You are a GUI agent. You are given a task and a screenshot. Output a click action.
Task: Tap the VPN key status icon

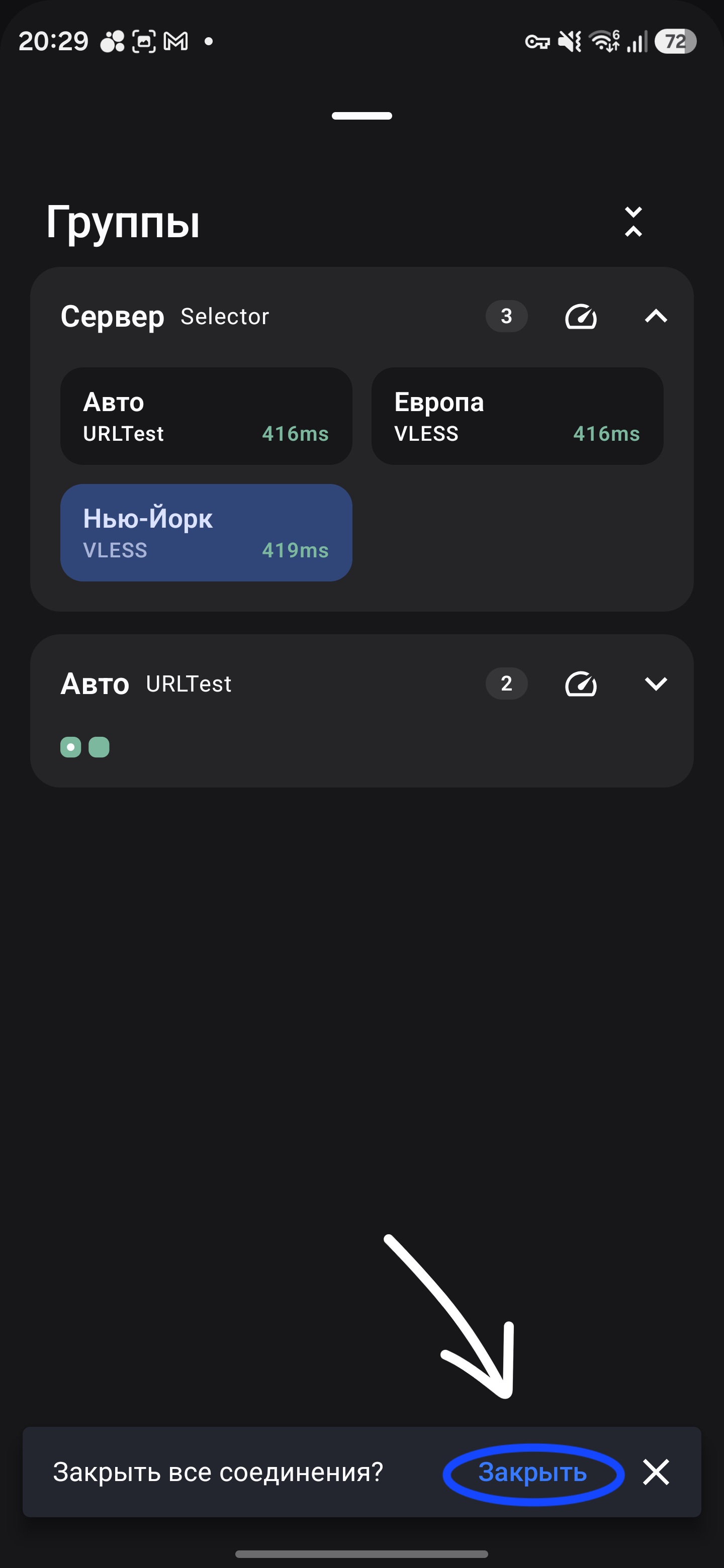[537, 41]
